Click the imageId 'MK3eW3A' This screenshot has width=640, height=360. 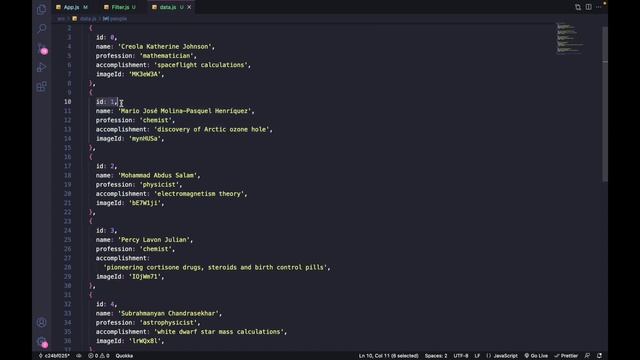pos(145,74)
